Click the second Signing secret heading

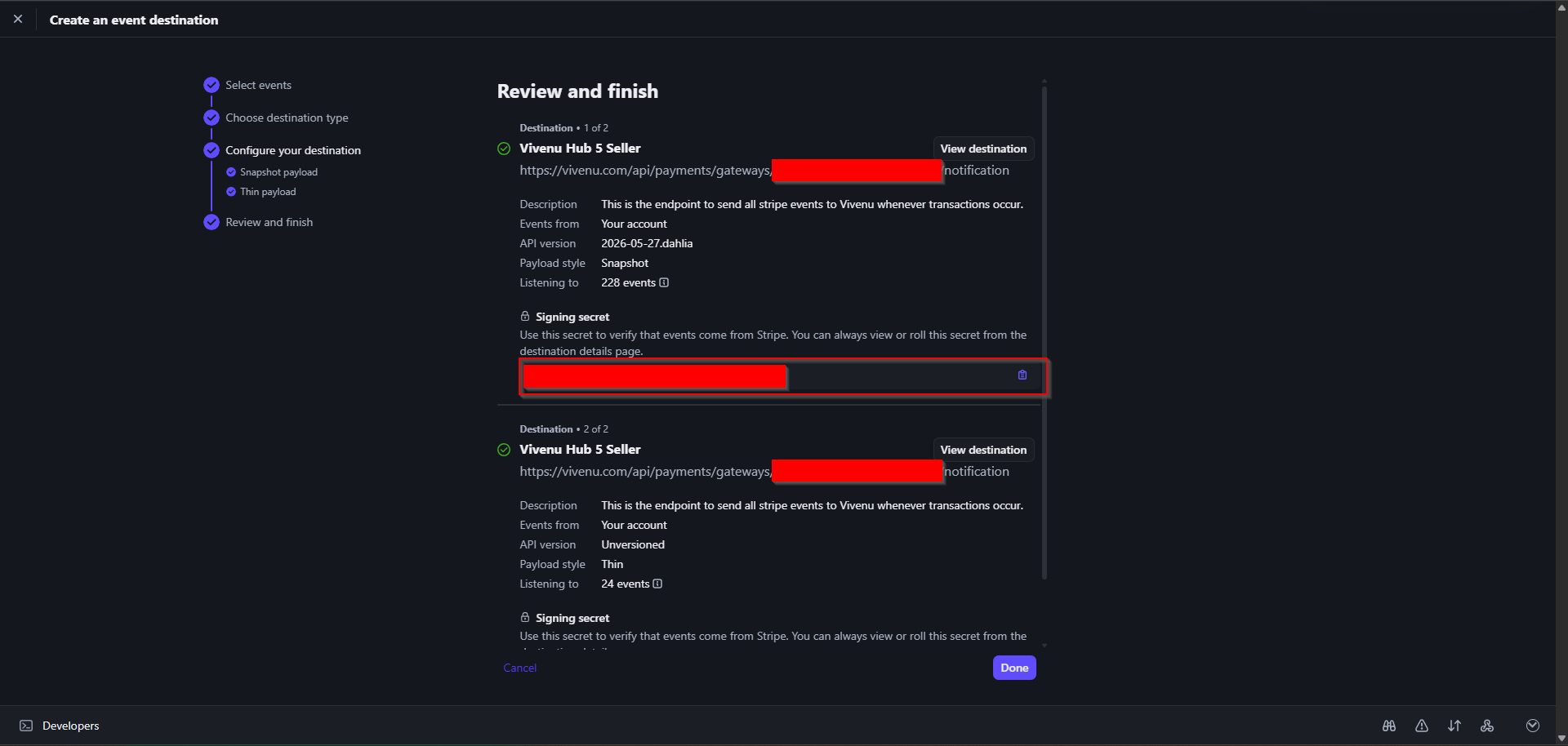(572, 618)
